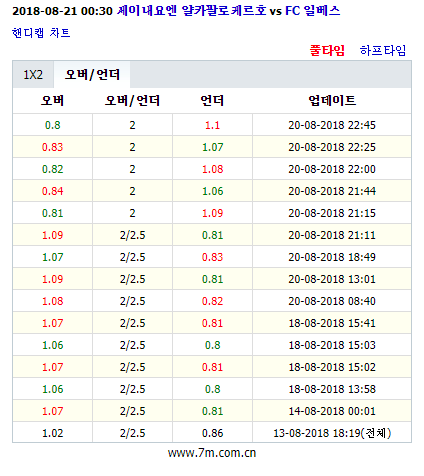The image size is (424, 476).
Task: Click under odds 1.07 in the 22:25 row
Action: click(212, 147)
